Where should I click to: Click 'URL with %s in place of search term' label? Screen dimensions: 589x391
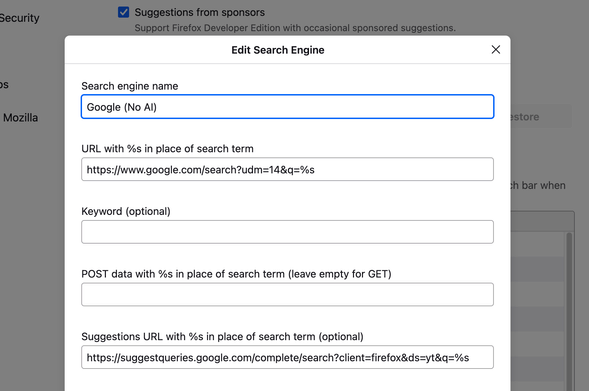tap(168, 149)
